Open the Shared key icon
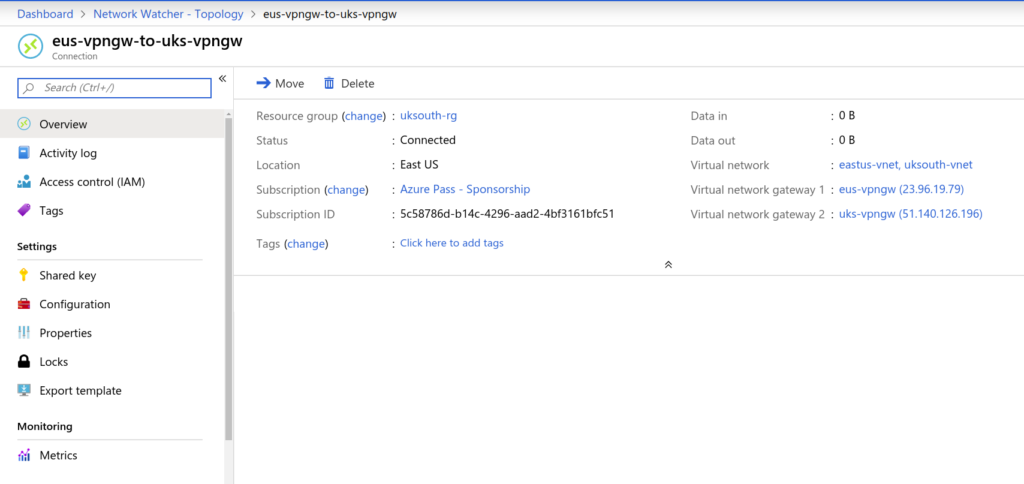Screen dimensions: 1024x484 coord(24,275)
